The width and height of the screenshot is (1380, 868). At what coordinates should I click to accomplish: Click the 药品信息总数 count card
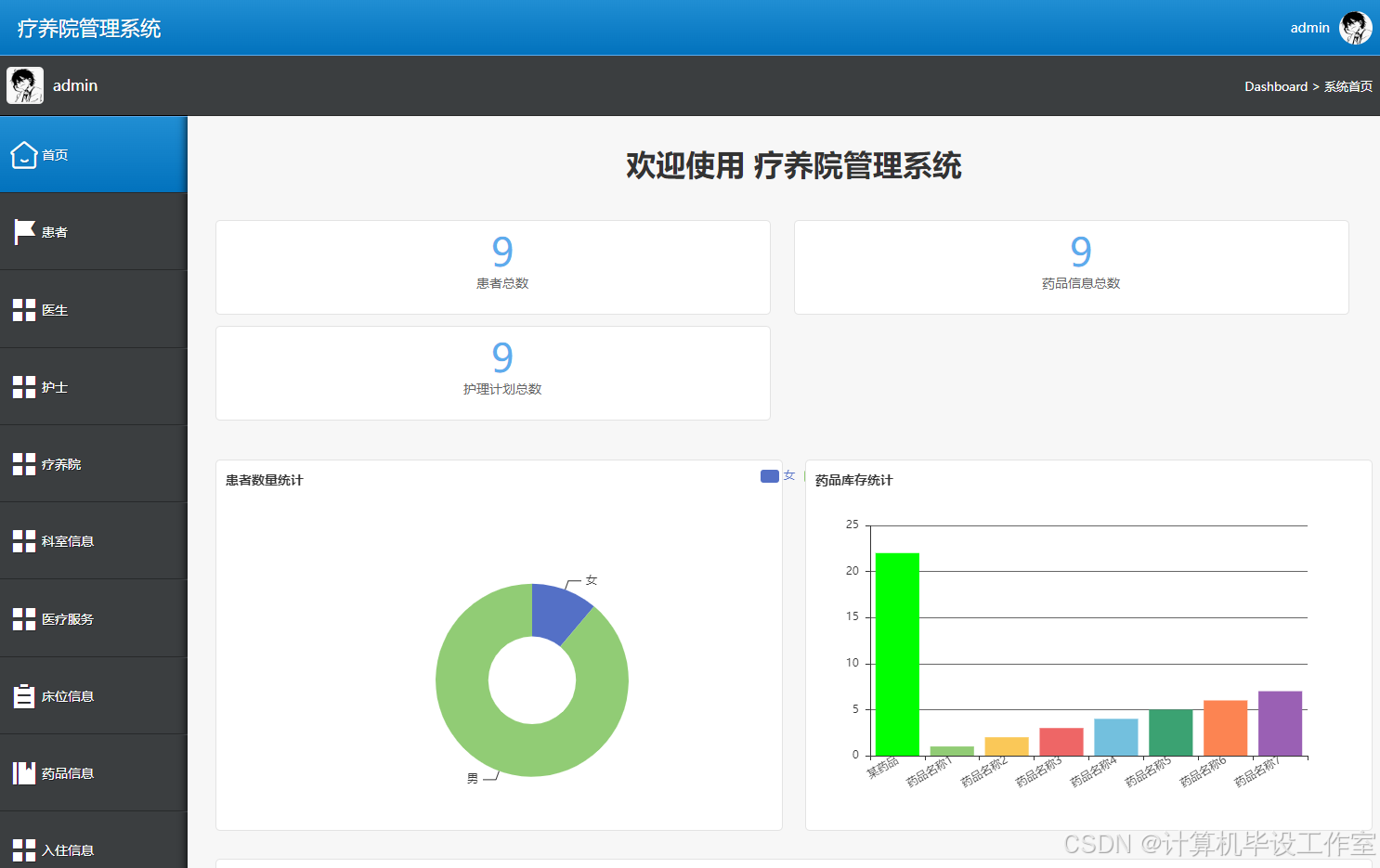pos(1072,267)
